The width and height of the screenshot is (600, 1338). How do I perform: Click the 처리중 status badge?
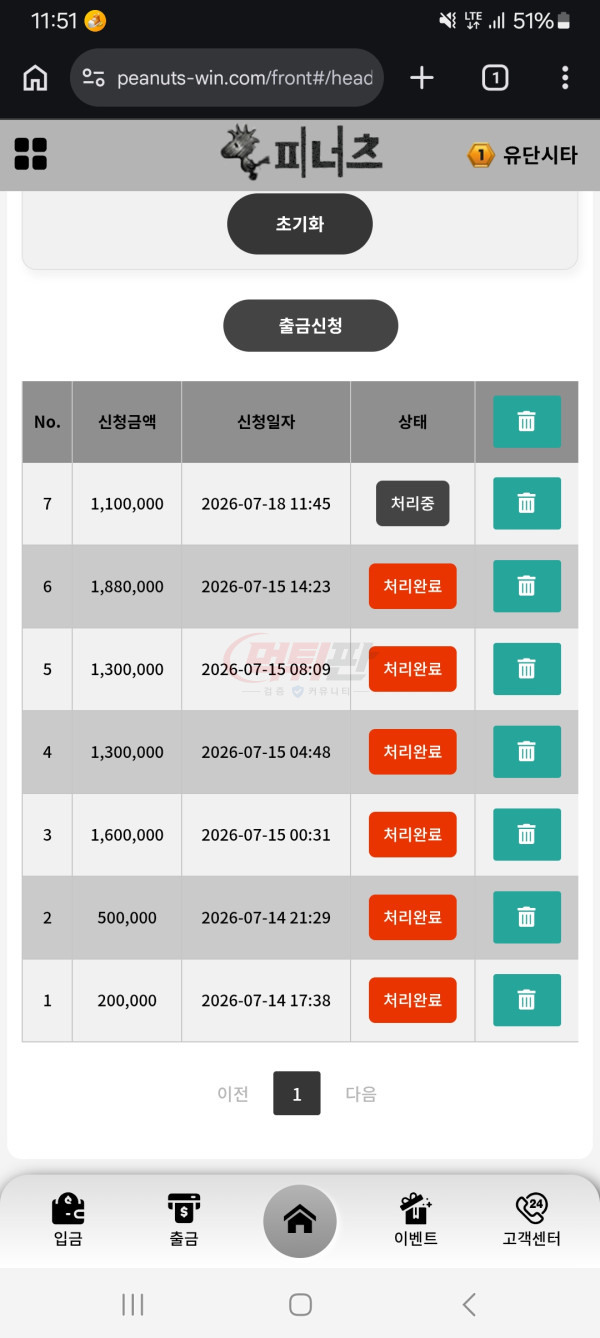click(413, 504)
